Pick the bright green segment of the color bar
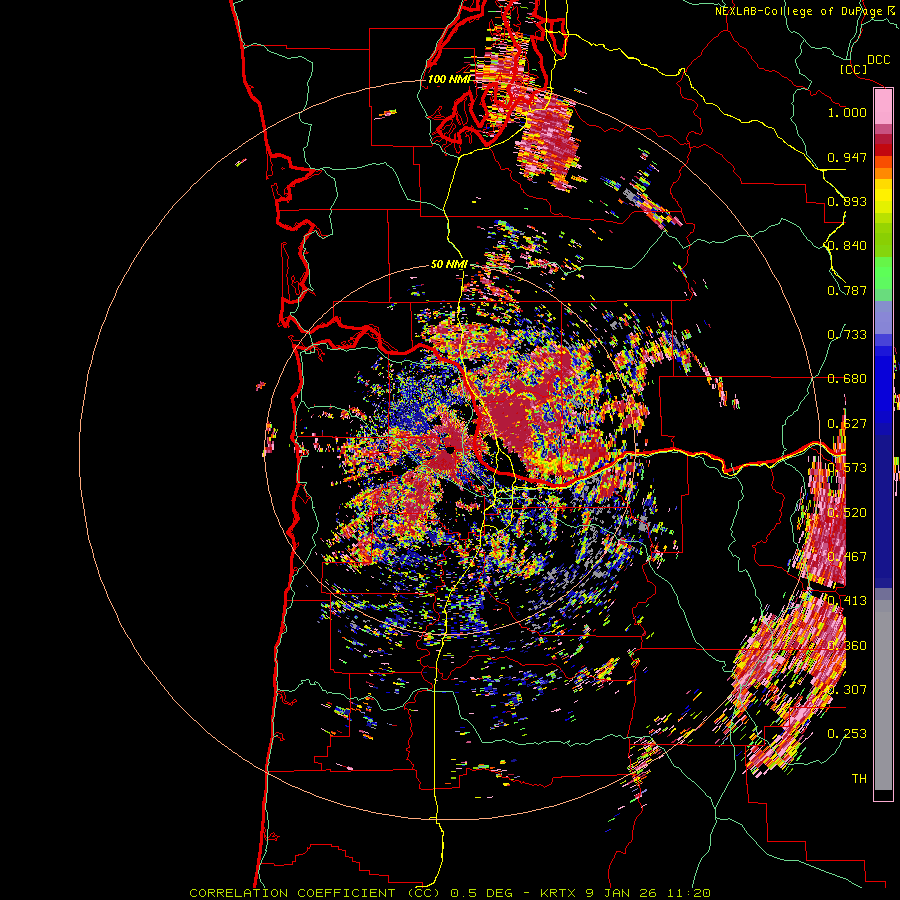The height and width of the screenshot is (900, 900). pos(883,273)
